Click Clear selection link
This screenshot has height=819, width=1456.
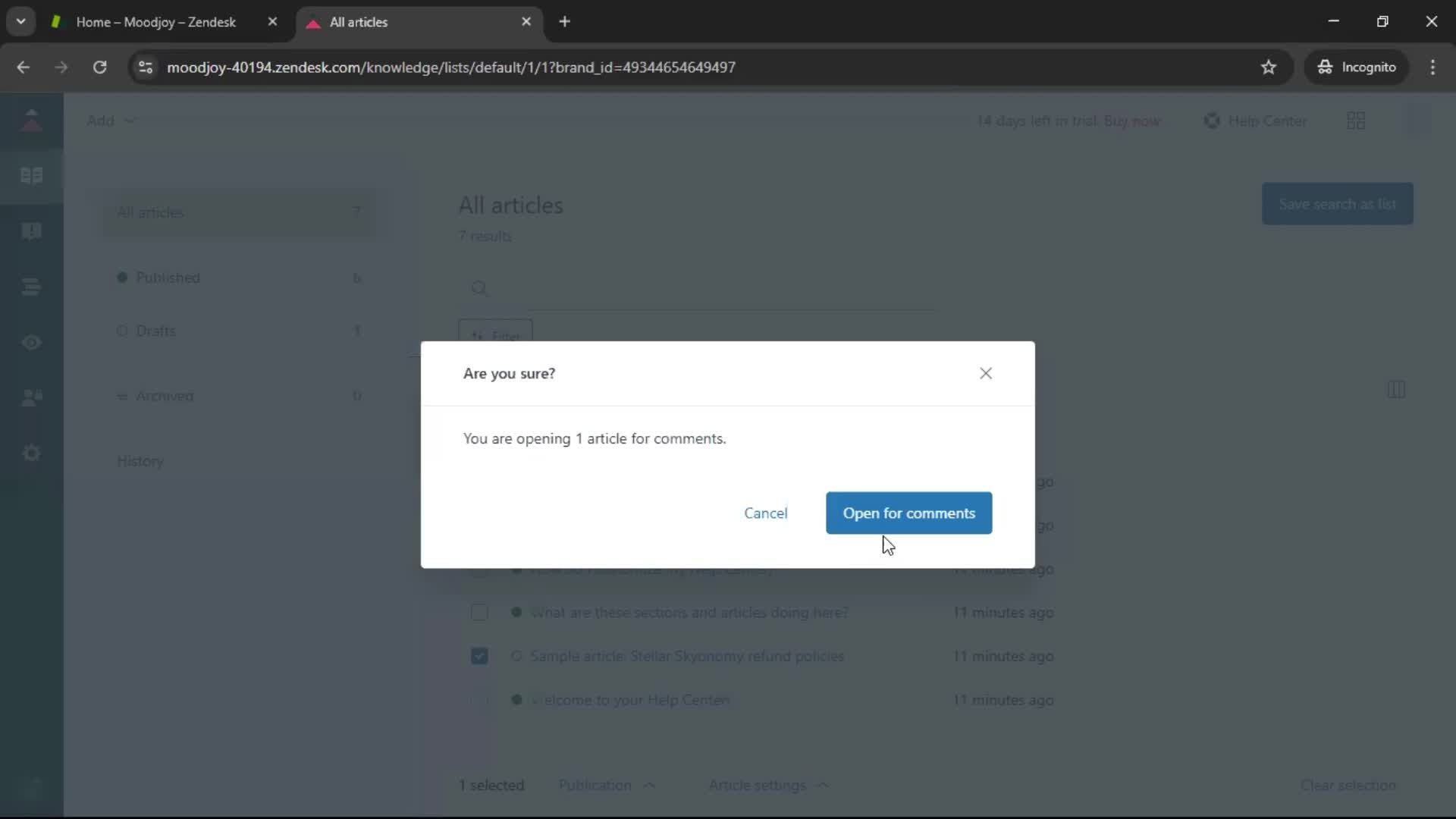pyautogui.click(x=1348, y=785)
